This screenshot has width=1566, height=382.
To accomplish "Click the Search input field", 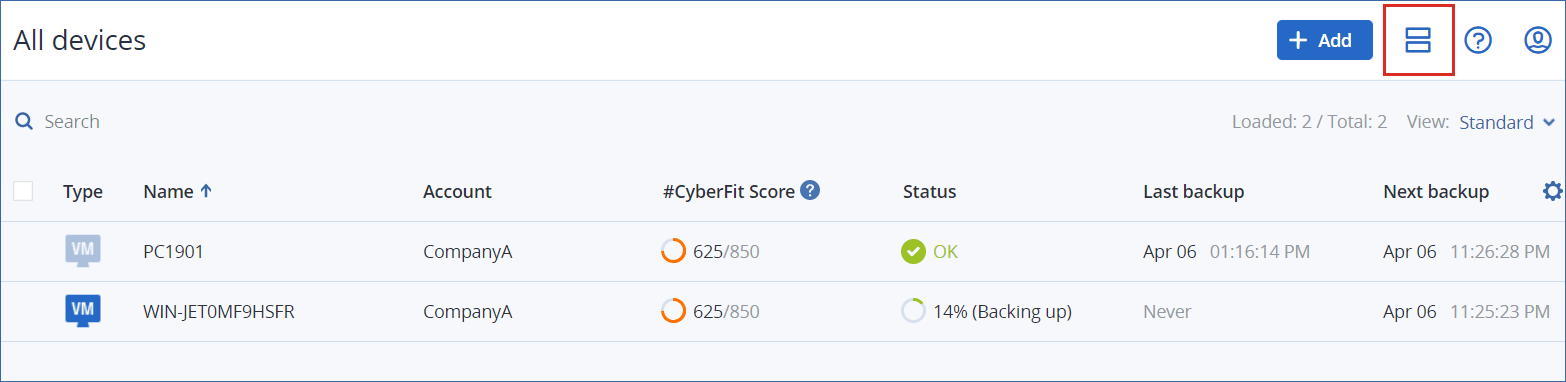I will point(300,122).
